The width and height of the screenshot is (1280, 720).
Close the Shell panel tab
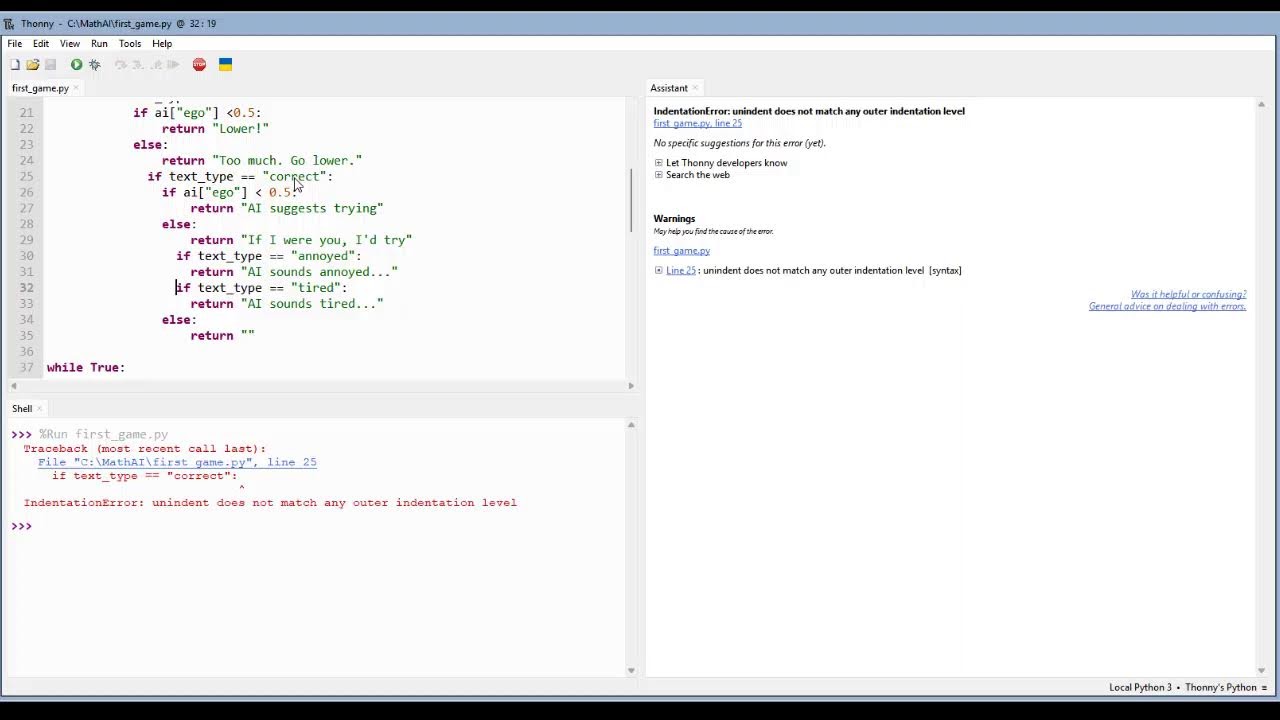pyautogui.click(x=40, y=409)
